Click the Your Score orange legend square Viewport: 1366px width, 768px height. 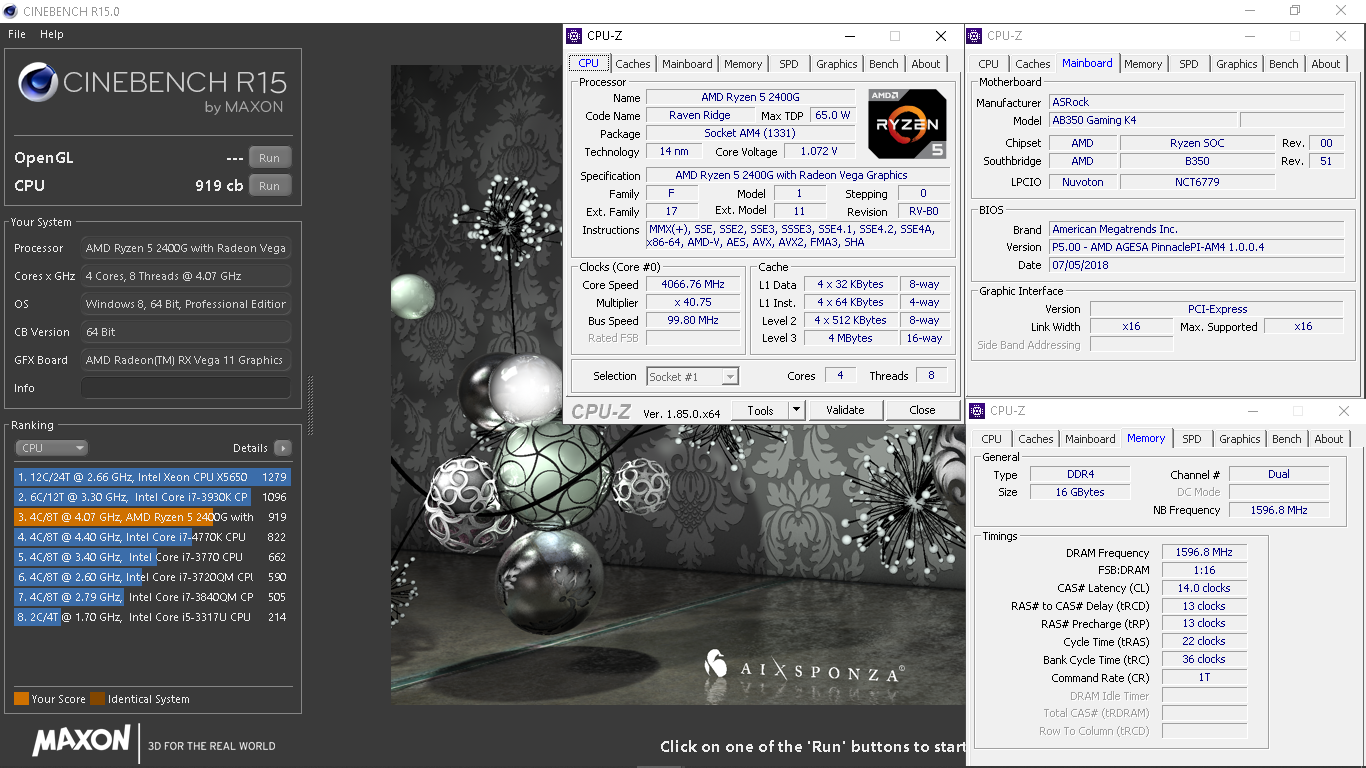21,699
